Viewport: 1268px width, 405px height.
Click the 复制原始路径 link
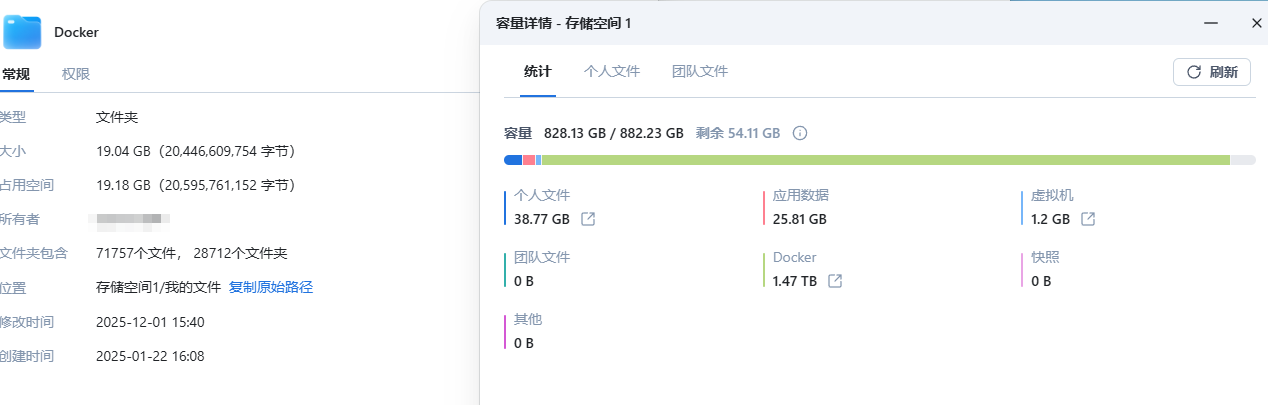click(271, 287)
